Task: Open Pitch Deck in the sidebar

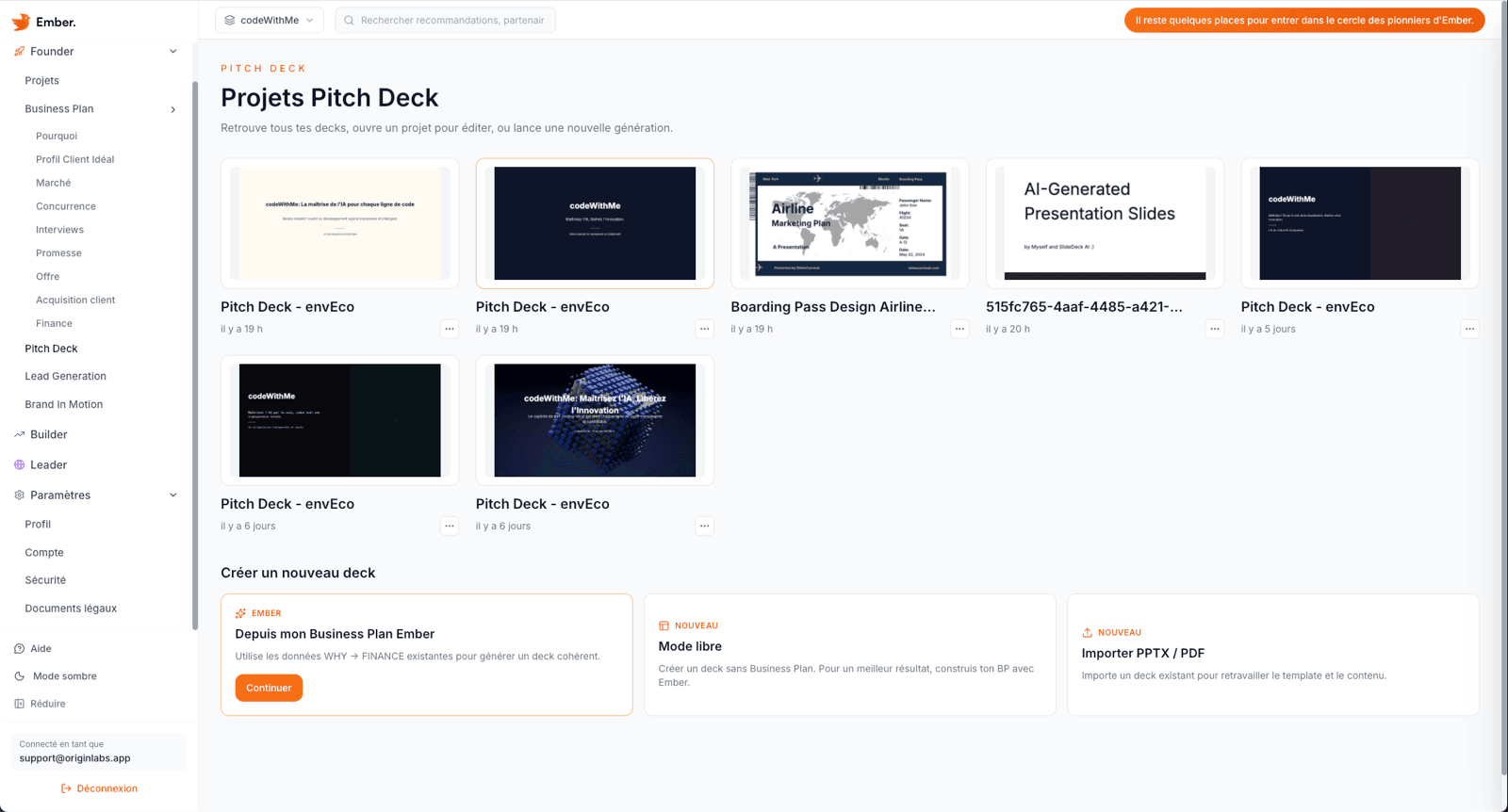Action: [51, 349]
